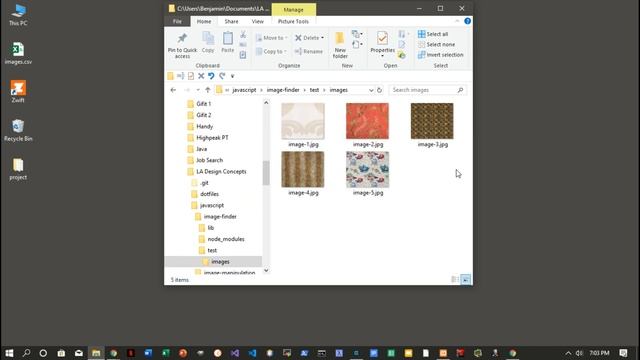The width and height of the screenshot is (640, 360).
Task: Select LA Design Concepts in the tree
Action: click(221, 171)
